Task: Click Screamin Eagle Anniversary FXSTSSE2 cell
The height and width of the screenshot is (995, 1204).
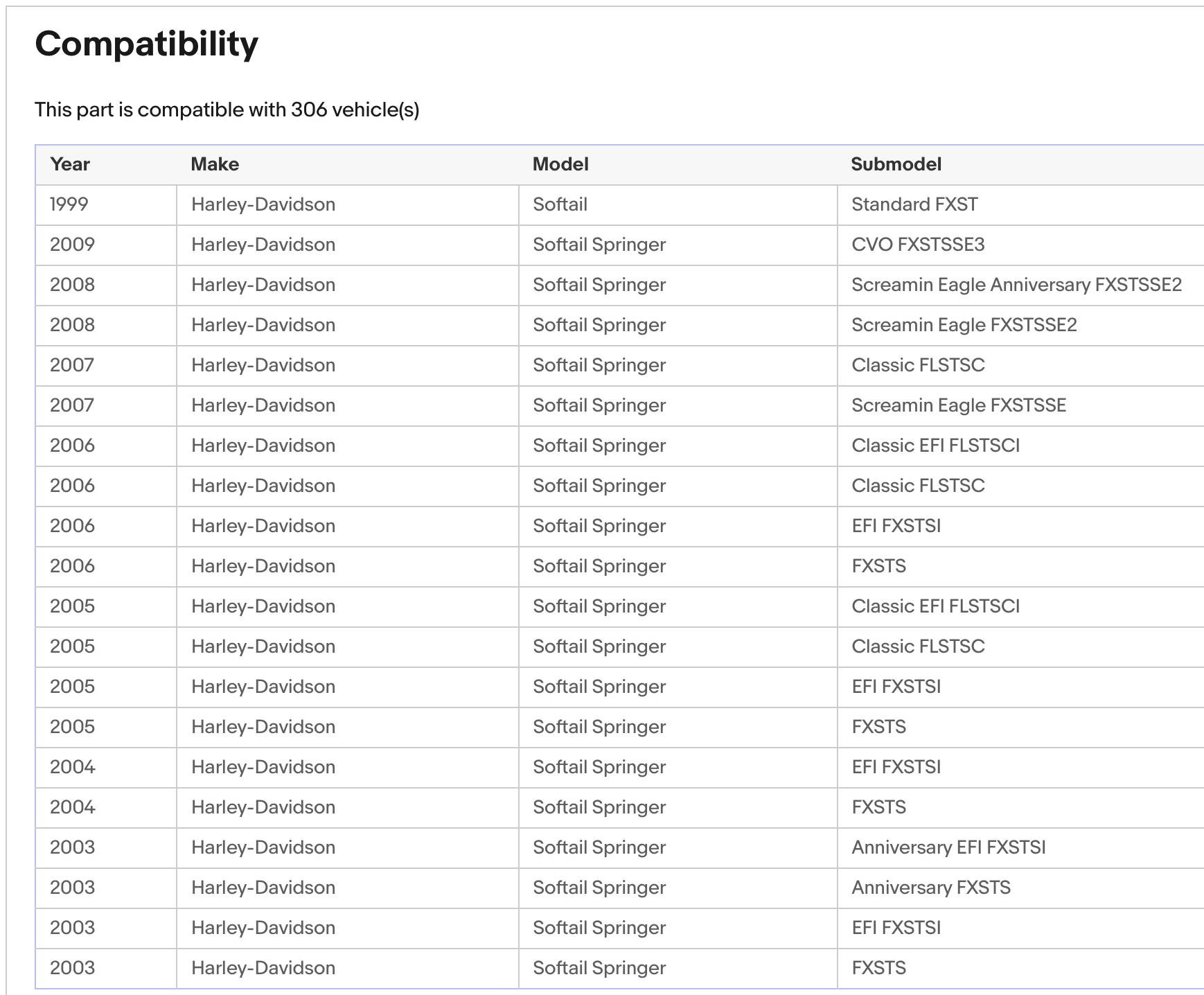Action: 1016,285
